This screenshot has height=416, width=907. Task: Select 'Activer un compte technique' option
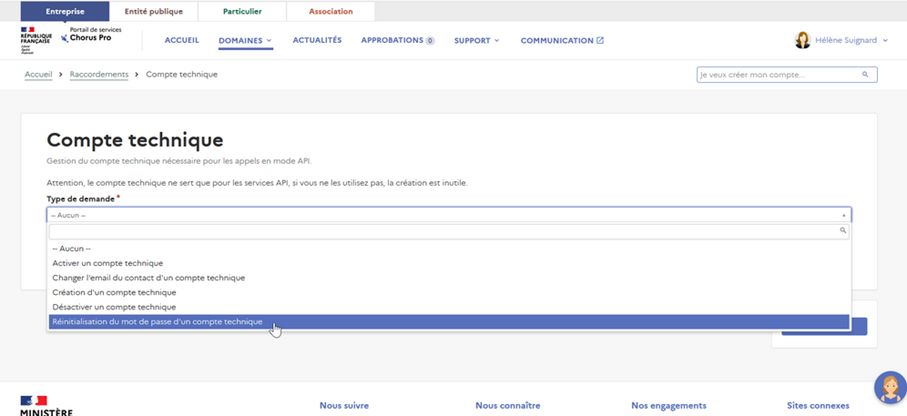click(449, 263)
